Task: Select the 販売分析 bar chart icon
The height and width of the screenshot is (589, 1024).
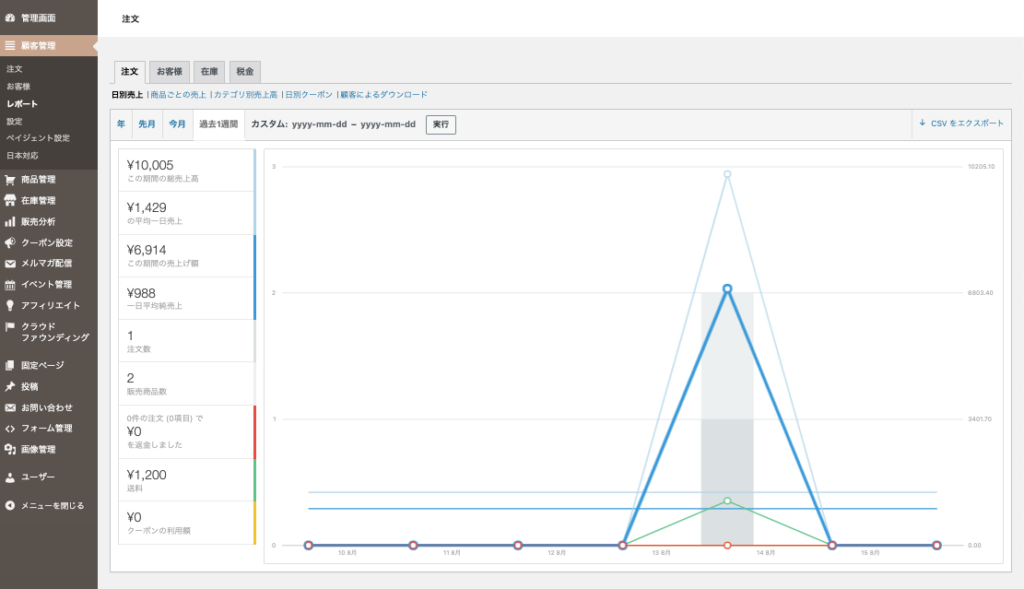Action: [10, 222]
